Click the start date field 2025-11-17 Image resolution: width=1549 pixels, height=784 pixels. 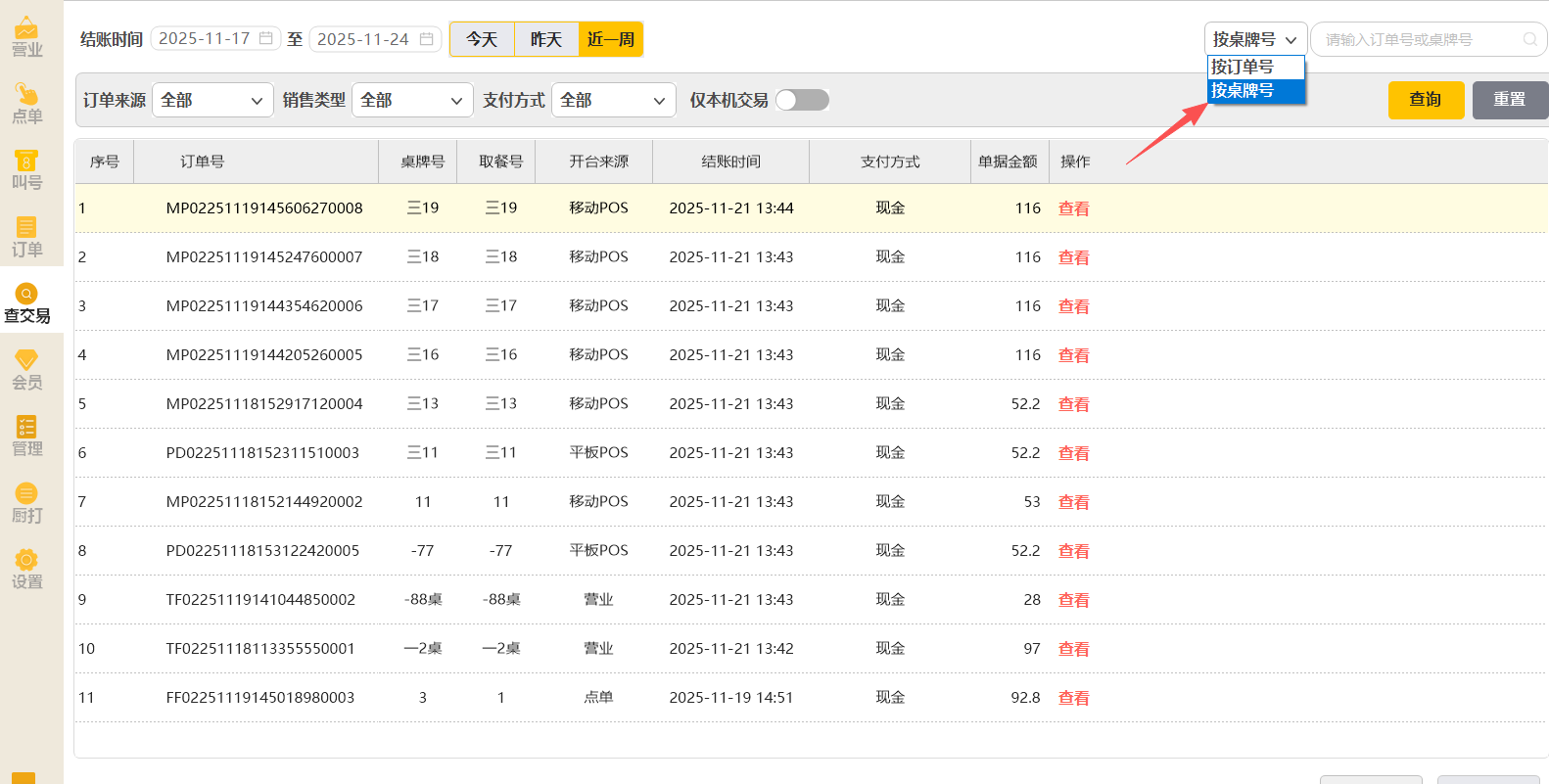[214, 39]
